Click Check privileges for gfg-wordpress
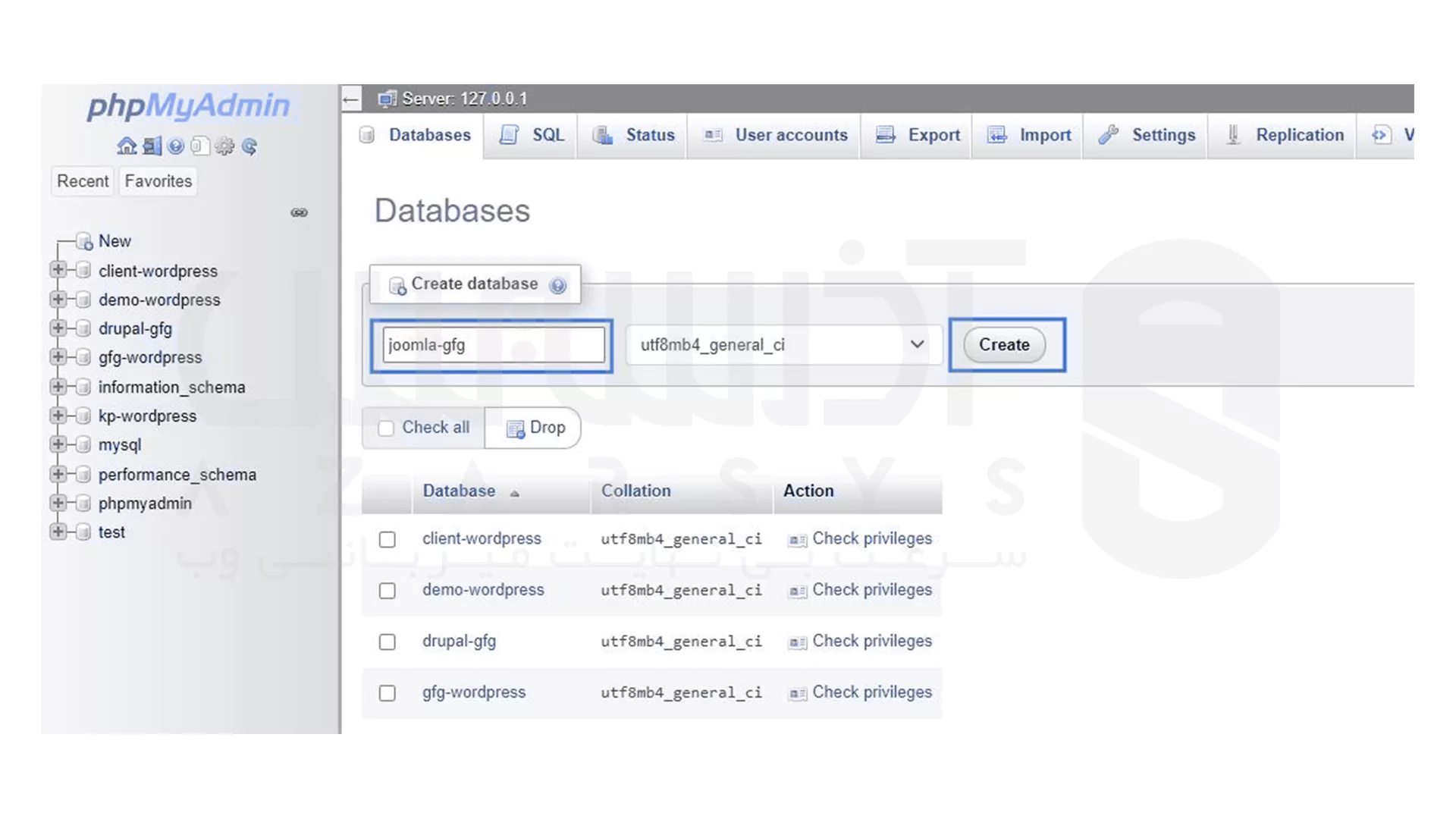Viewport: 1456px width, 819px height. [x=872, y=692]
